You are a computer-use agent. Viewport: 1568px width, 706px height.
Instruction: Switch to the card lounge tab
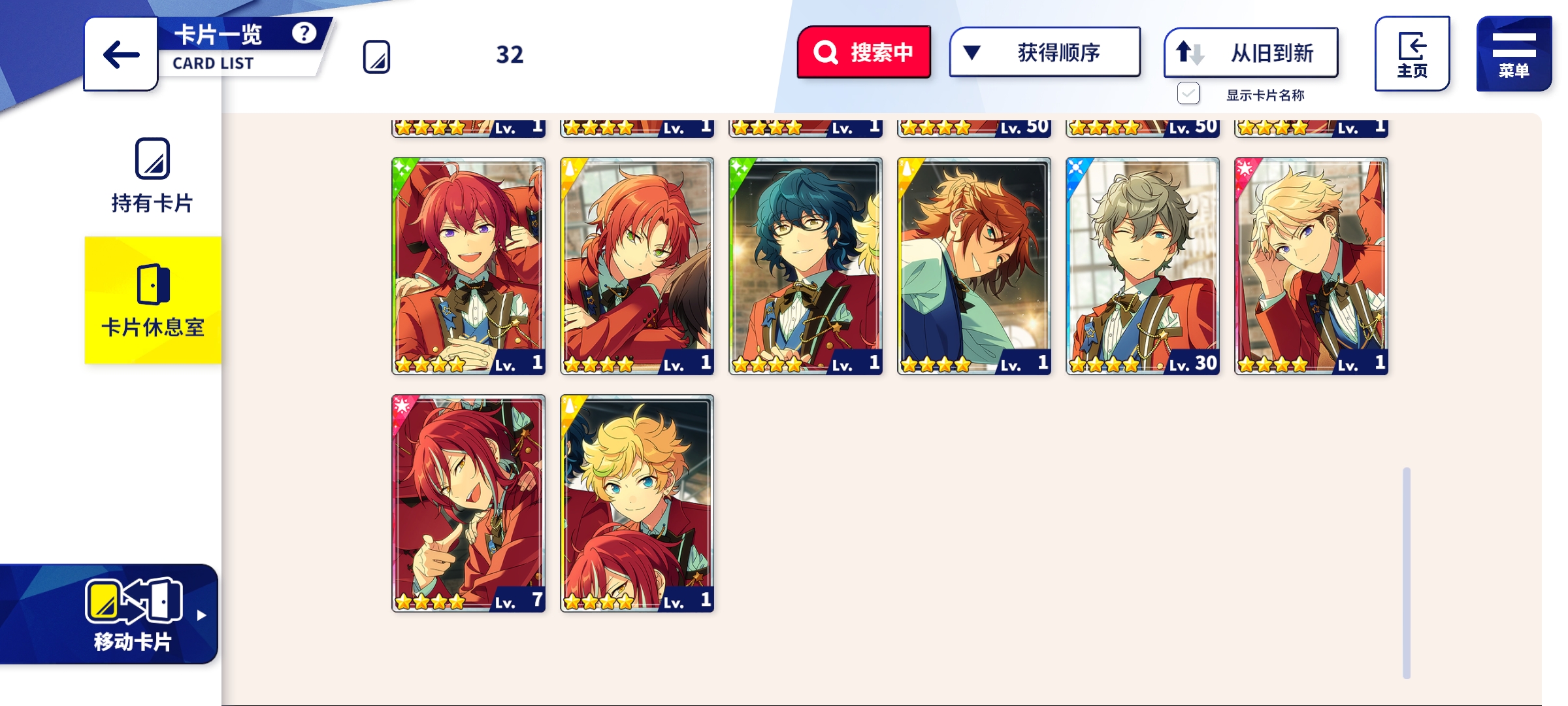[153, 300]
